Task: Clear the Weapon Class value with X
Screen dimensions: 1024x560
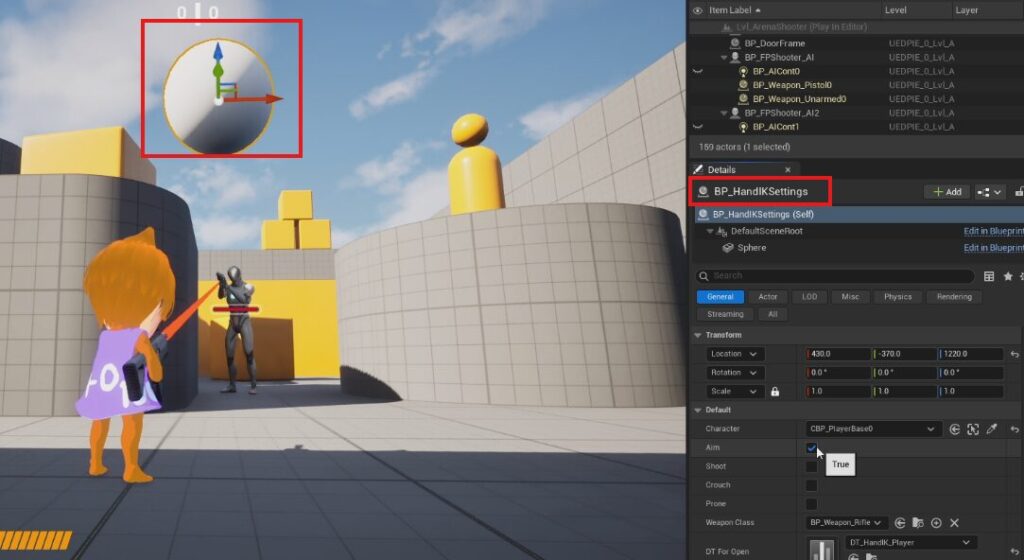Action: tap(954, 523)
